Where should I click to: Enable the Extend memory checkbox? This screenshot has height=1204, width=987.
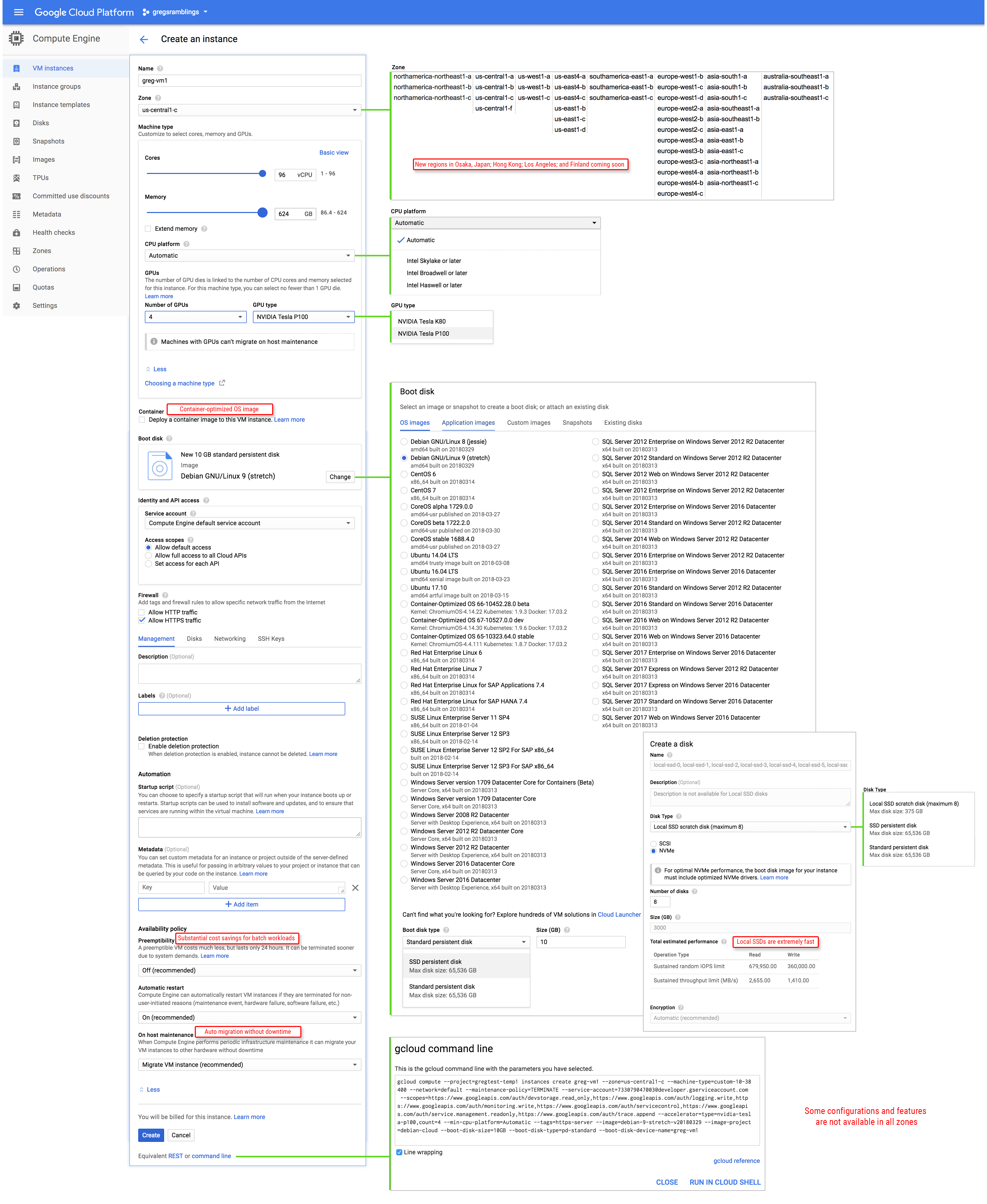tap(148, 229)
